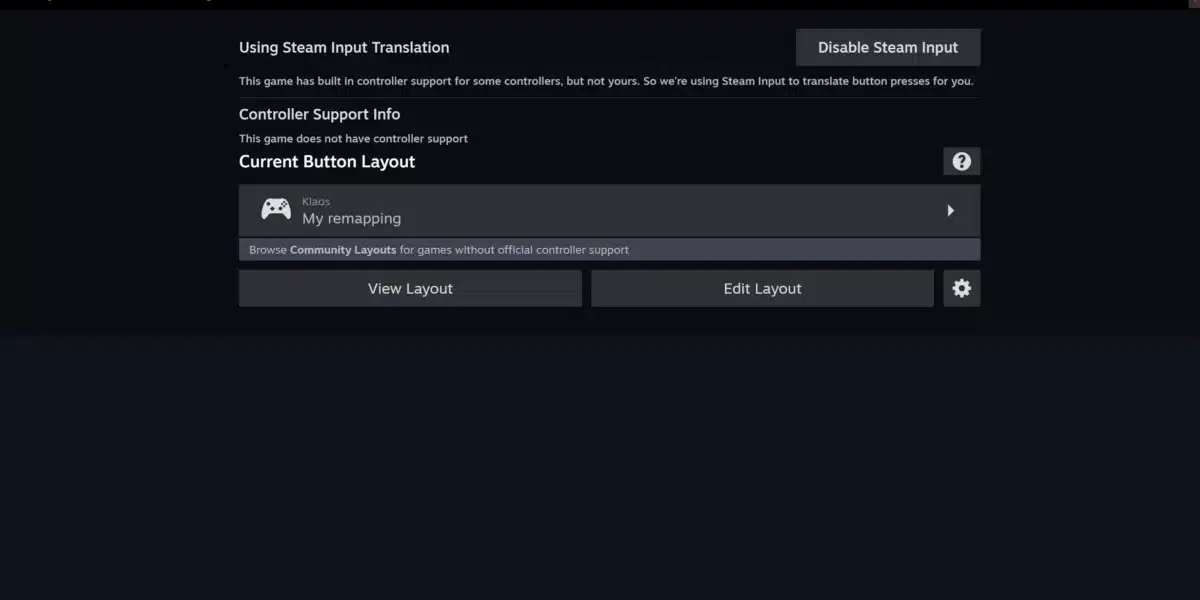Viewport: 1200px width, 600px height.
Task: Open the question mark help icon
Action: tap(961, 161)
